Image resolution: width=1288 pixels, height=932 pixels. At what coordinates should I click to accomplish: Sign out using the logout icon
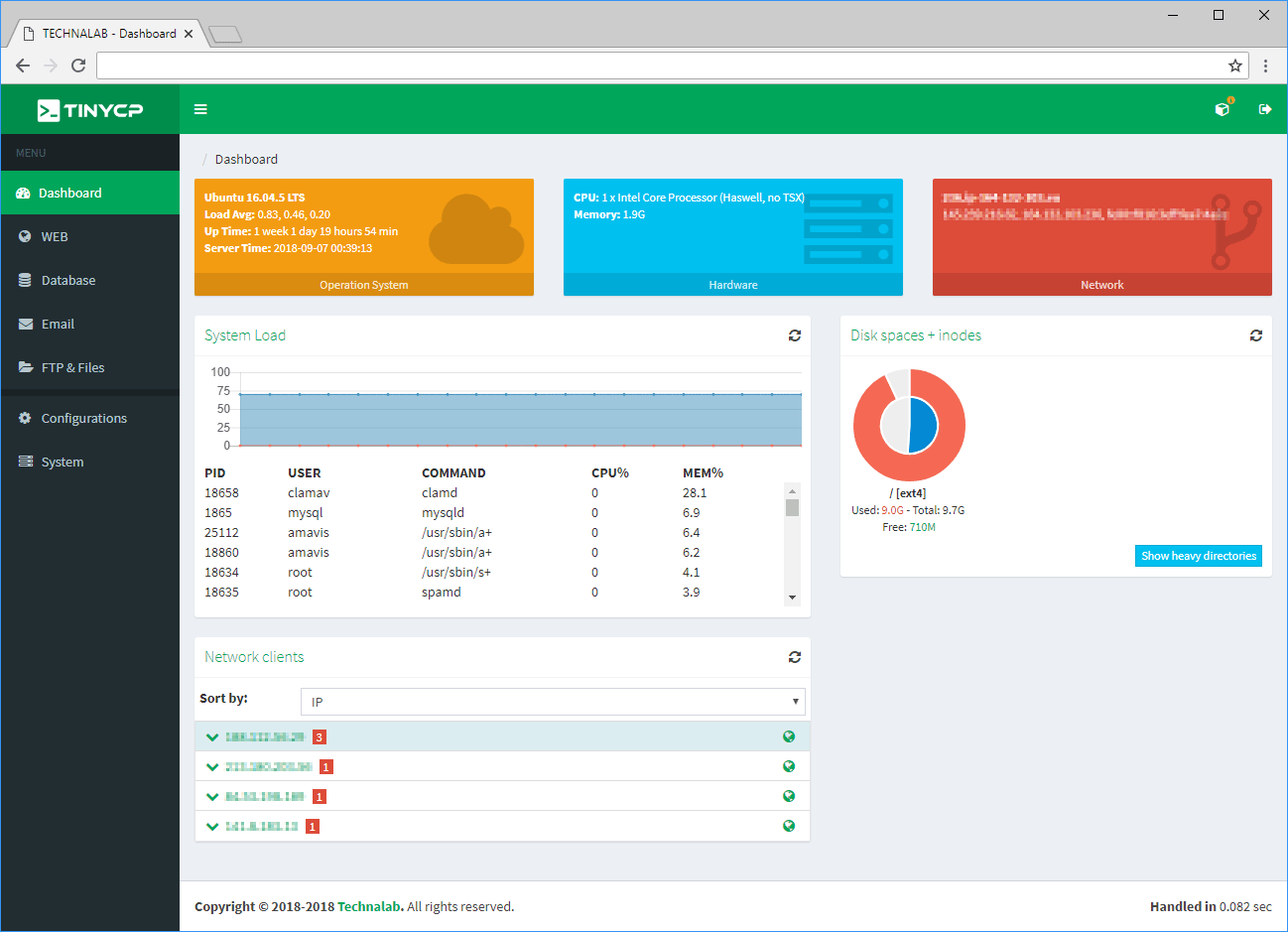pyautogui.click(x=1264, y=109)
